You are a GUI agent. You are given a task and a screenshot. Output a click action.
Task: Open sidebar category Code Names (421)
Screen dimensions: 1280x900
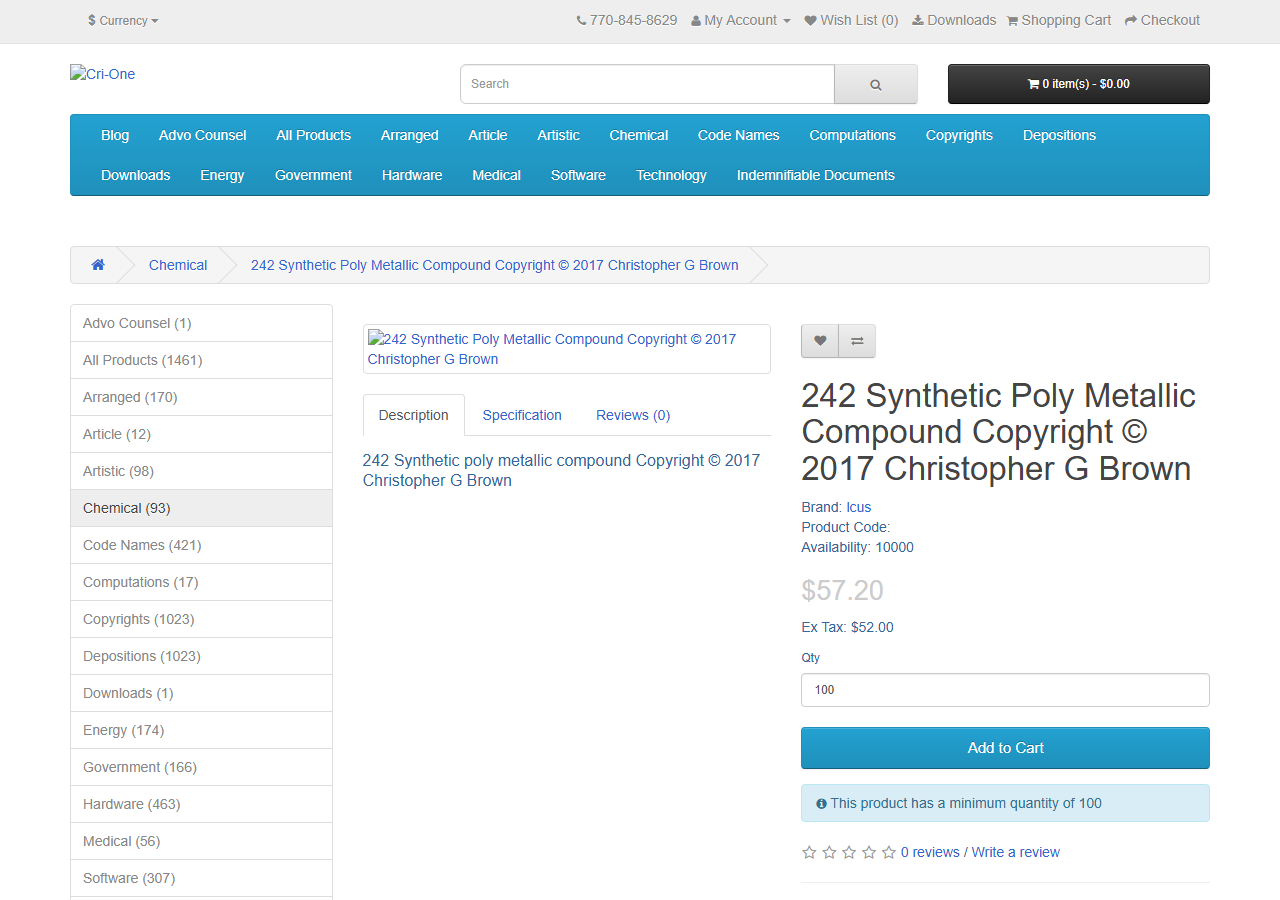(x=201, y=545)
